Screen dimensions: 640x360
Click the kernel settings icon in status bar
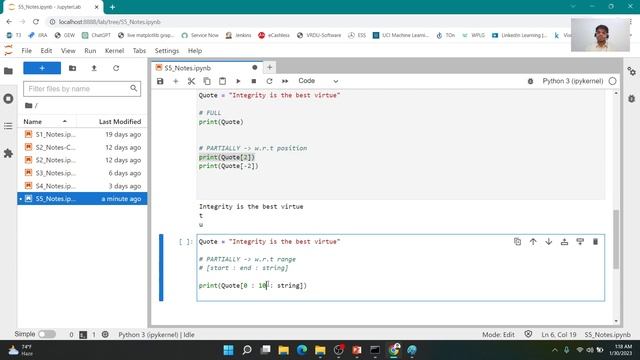105,334
